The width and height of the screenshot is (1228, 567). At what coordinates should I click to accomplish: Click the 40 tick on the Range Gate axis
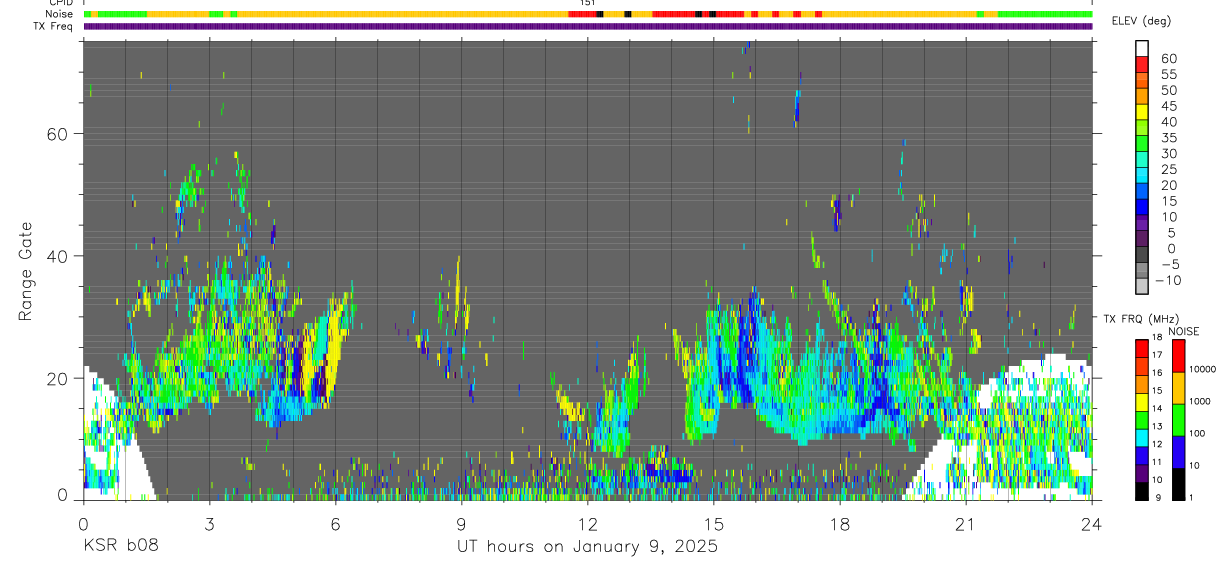(63, 256)
